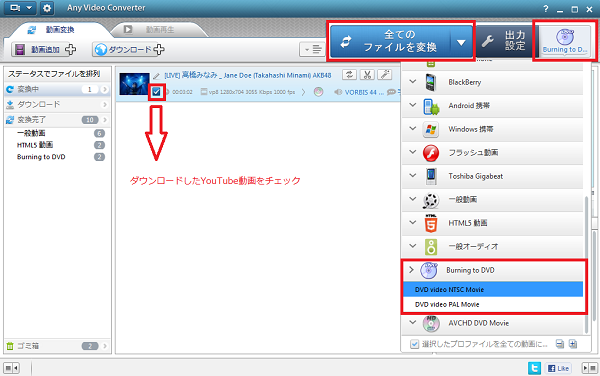Viewport: 600px width, 376px height.
Task: Select DVD video NTSC Movie profile
Action: point(493,290)
